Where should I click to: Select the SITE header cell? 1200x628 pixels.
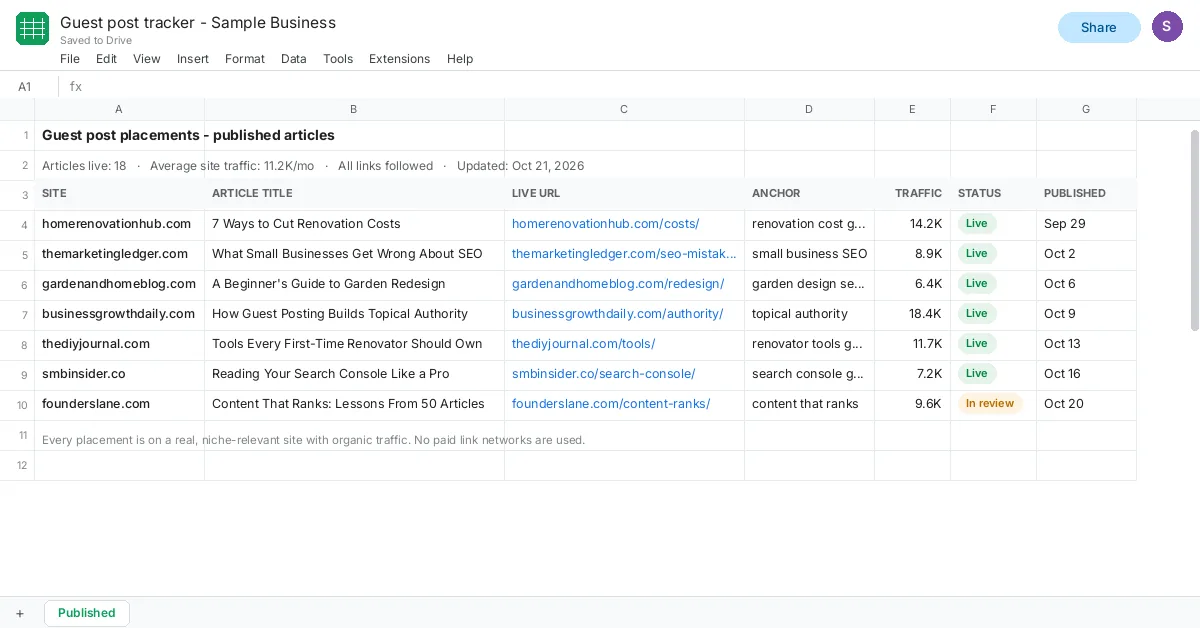[x=119, y=195]
